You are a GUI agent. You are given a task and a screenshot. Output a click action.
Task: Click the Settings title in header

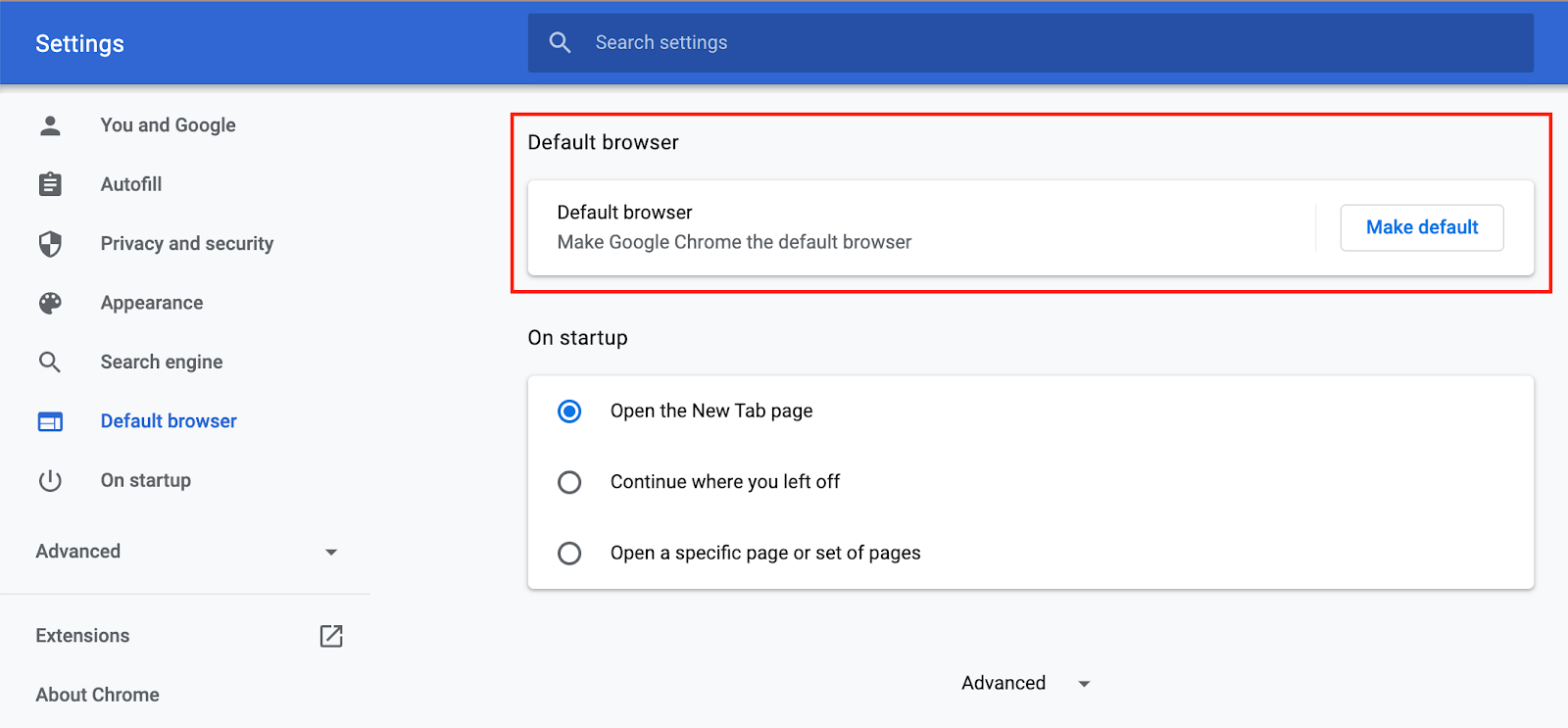click(x=79, y=44)
